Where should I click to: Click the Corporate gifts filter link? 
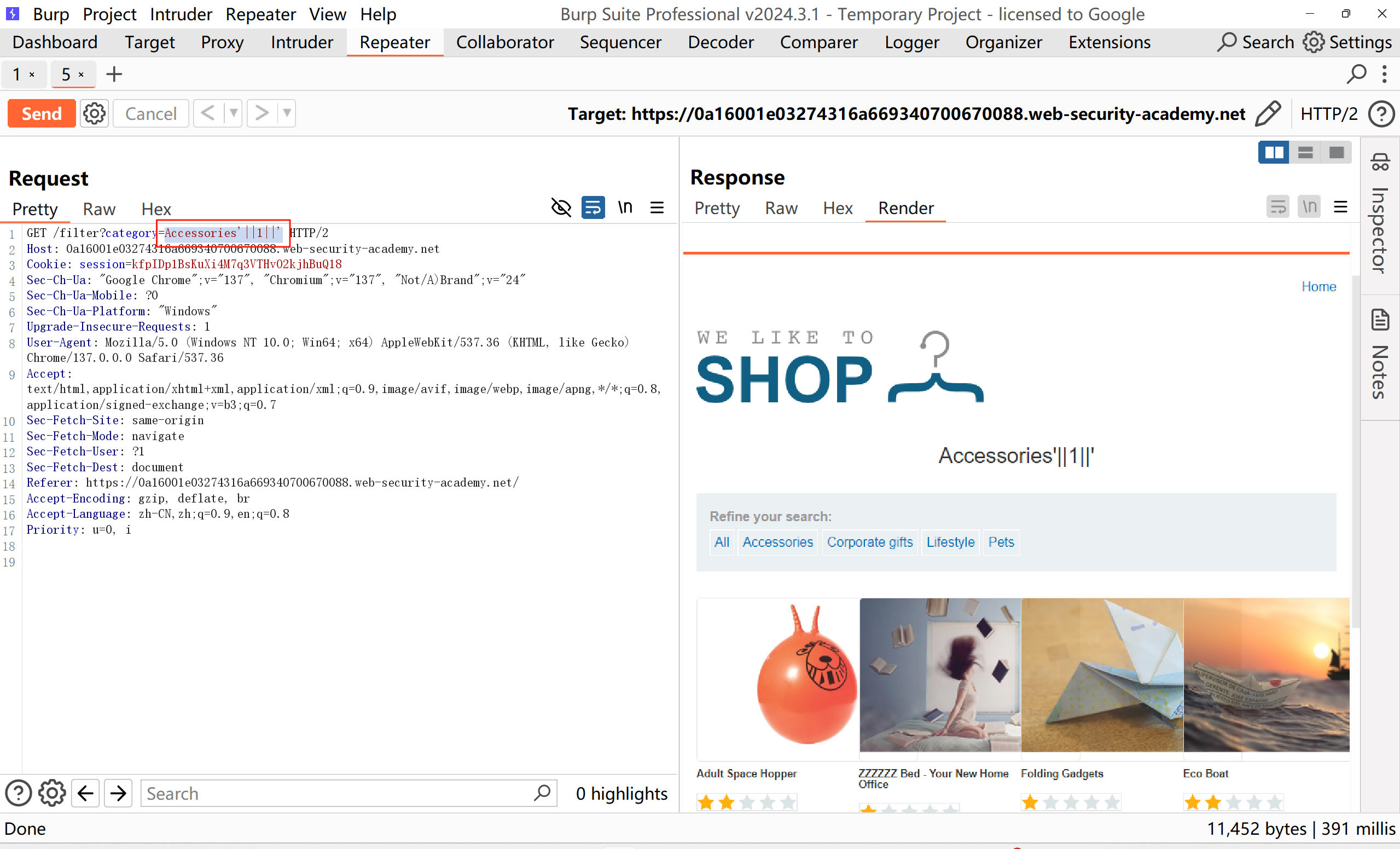[x=869, y=542]
